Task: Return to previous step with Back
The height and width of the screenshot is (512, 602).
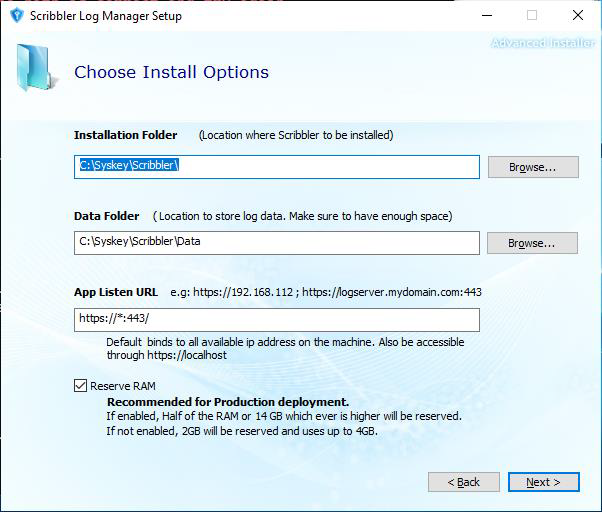Action: (x=463, y=482)
